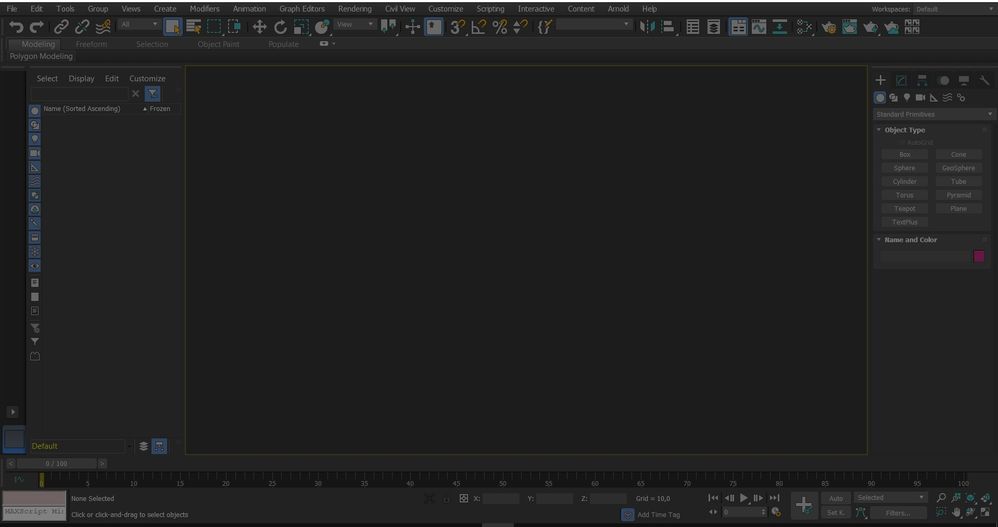
Task: Open the Graph Editors menu
Action: (x=302, y=9)
